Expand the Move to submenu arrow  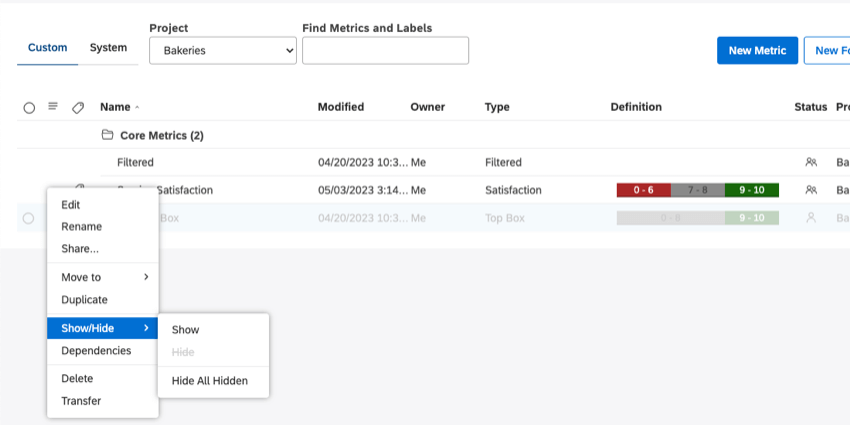coord(146,277)
